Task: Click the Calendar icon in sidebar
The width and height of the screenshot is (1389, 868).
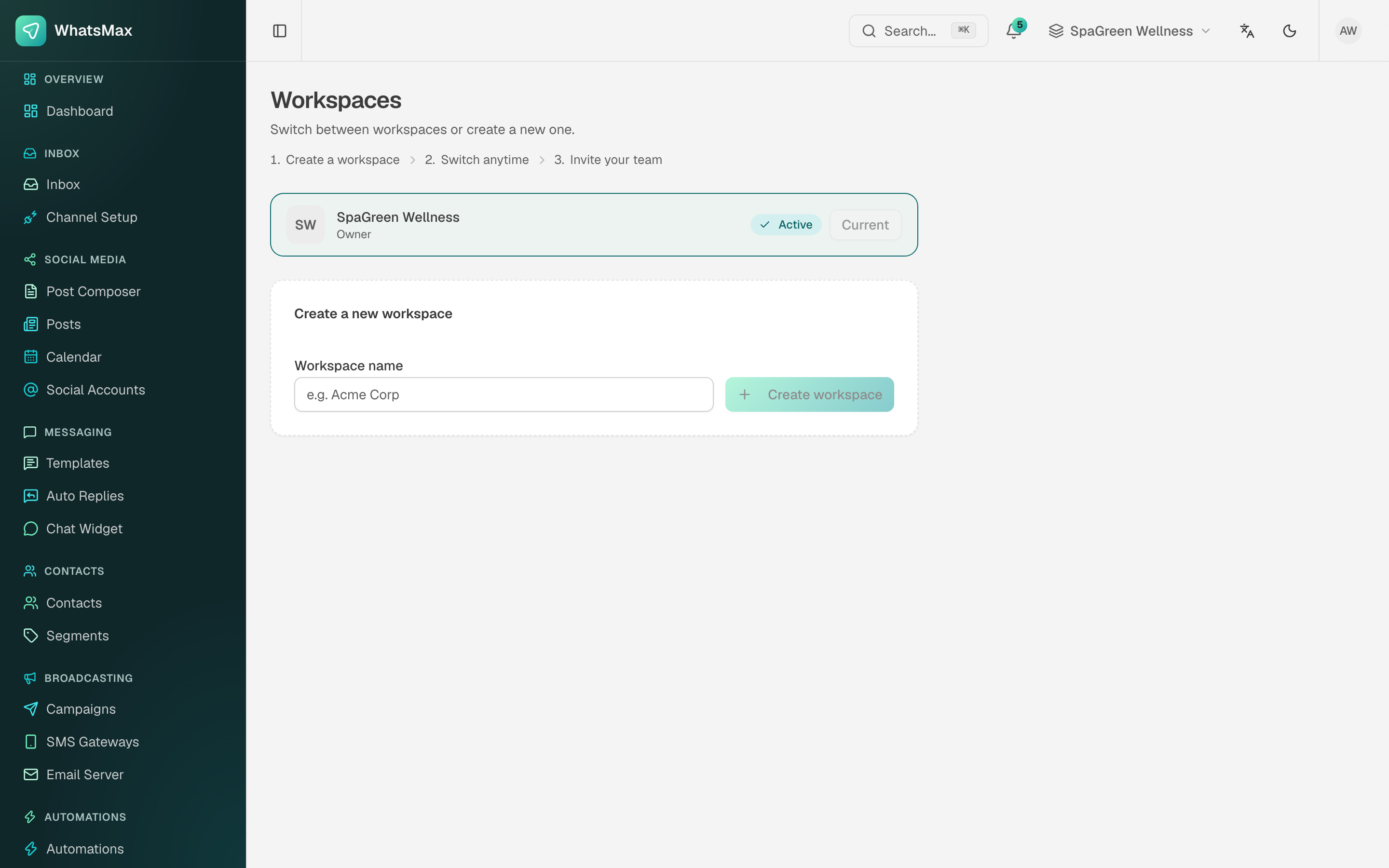Action: 30,356
